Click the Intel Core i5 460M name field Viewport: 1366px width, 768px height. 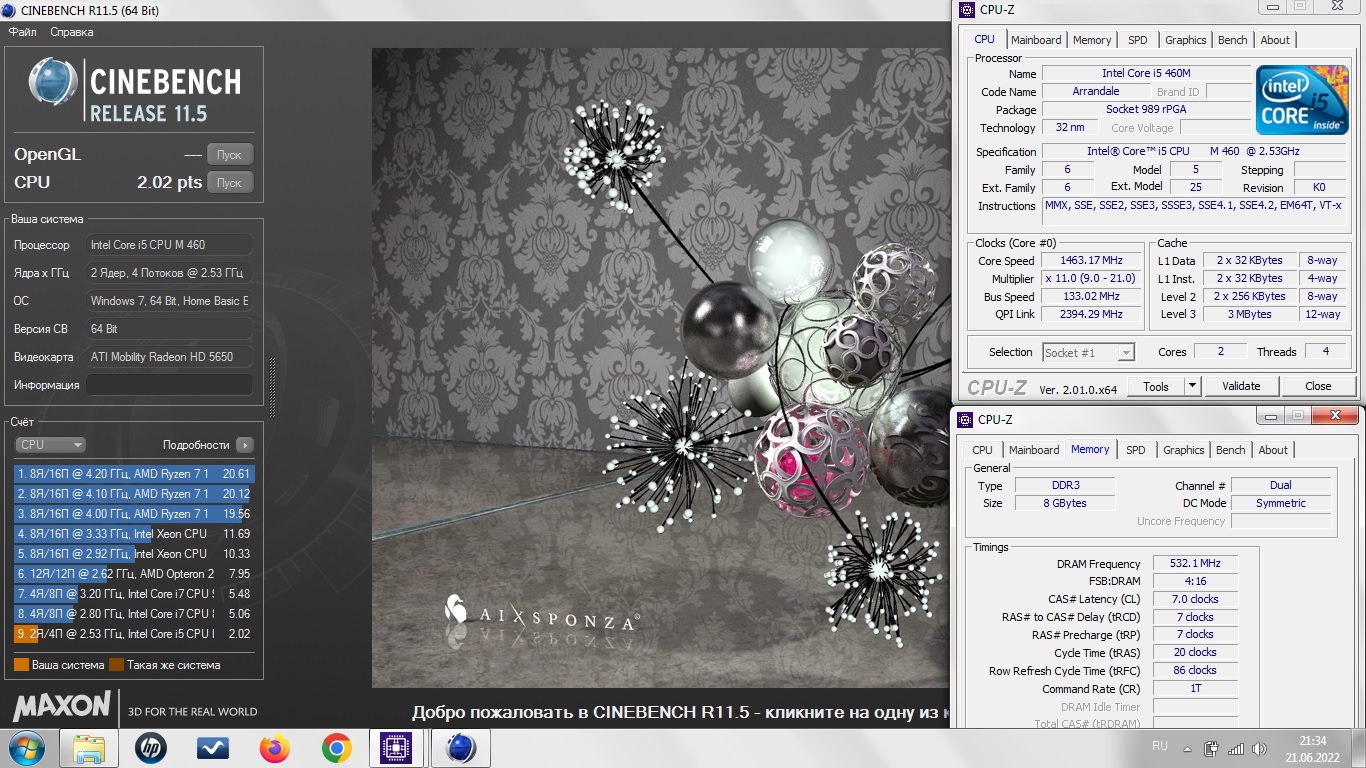tap(1146, 73)
